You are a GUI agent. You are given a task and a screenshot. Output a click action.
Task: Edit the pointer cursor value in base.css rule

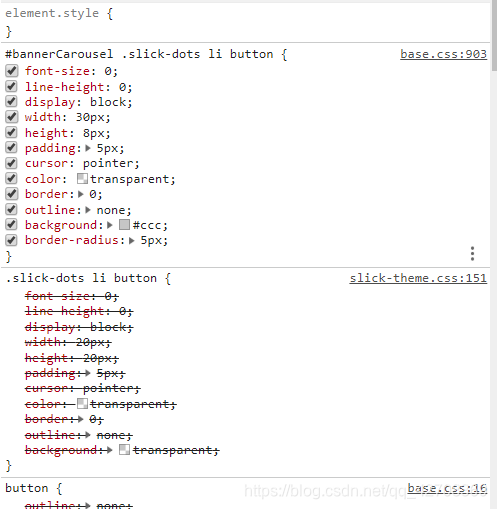tap(107, 163)
